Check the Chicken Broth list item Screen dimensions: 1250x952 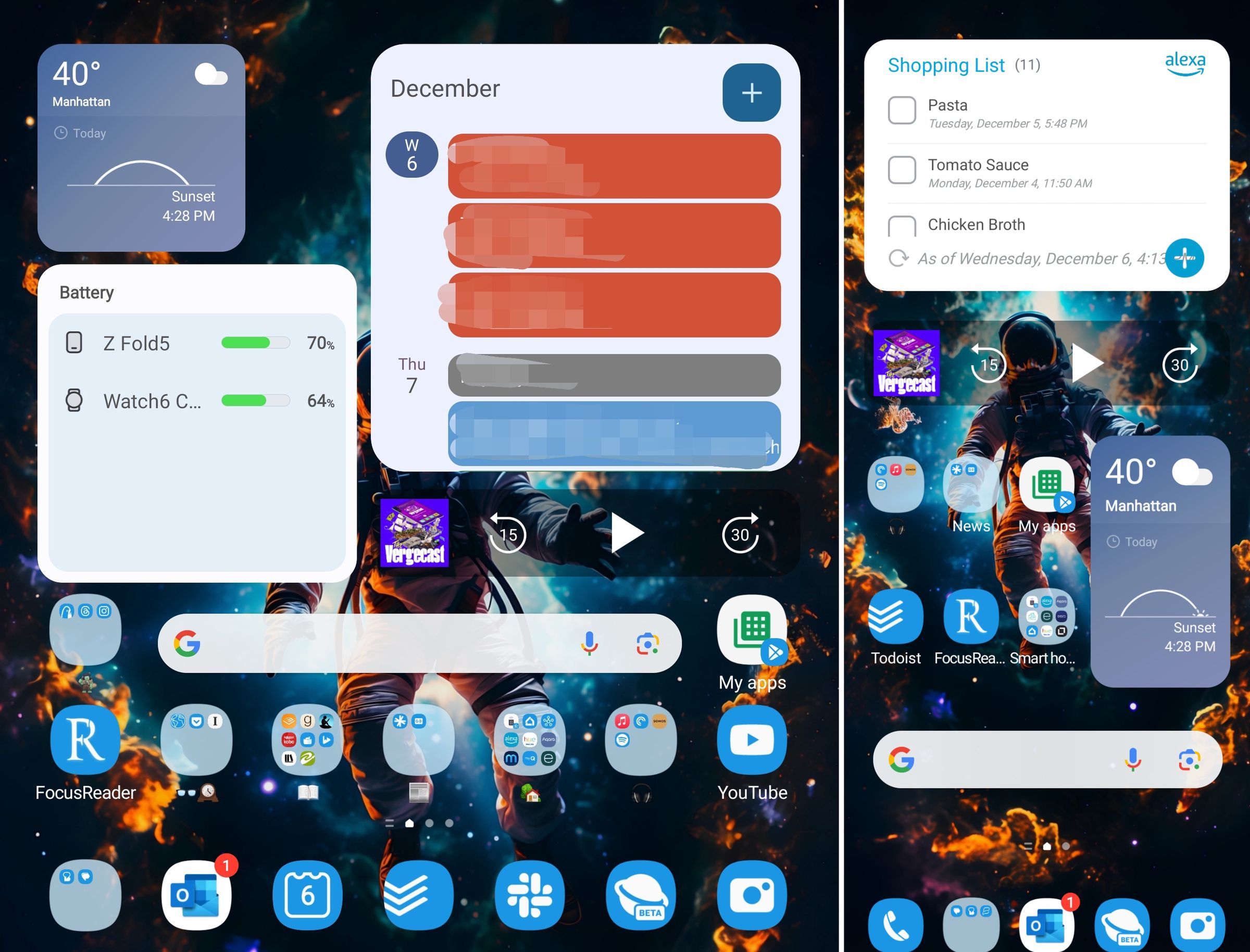coord(900,225)
